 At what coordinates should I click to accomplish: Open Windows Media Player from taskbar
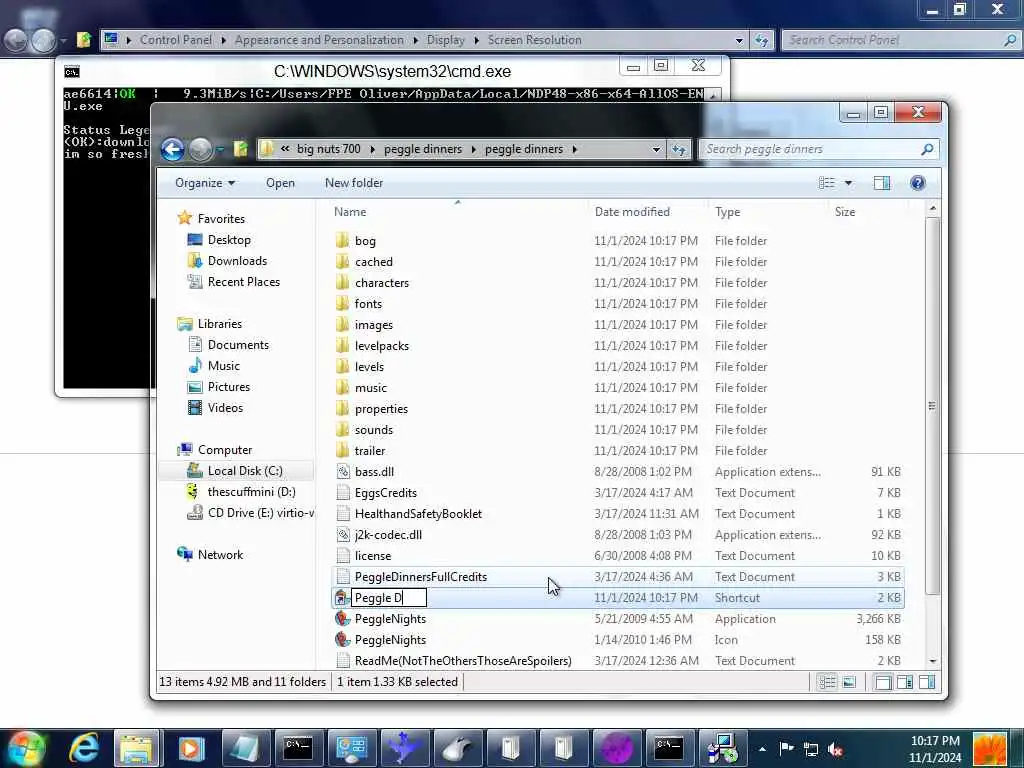tap(191, 748)
